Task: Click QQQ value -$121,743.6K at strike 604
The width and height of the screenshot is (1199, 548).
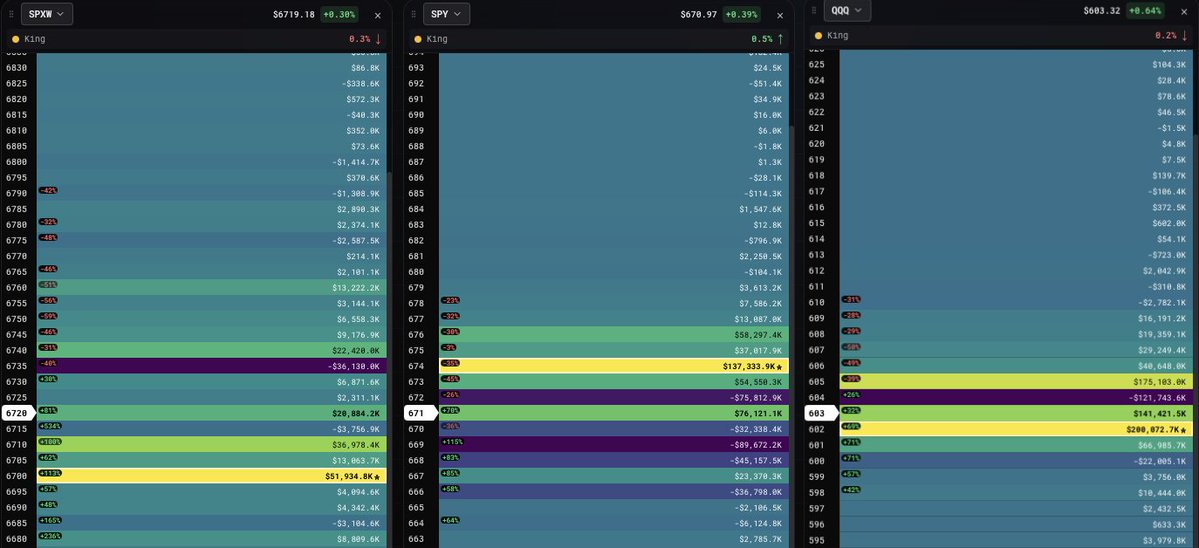Action: pos(1158,398)
